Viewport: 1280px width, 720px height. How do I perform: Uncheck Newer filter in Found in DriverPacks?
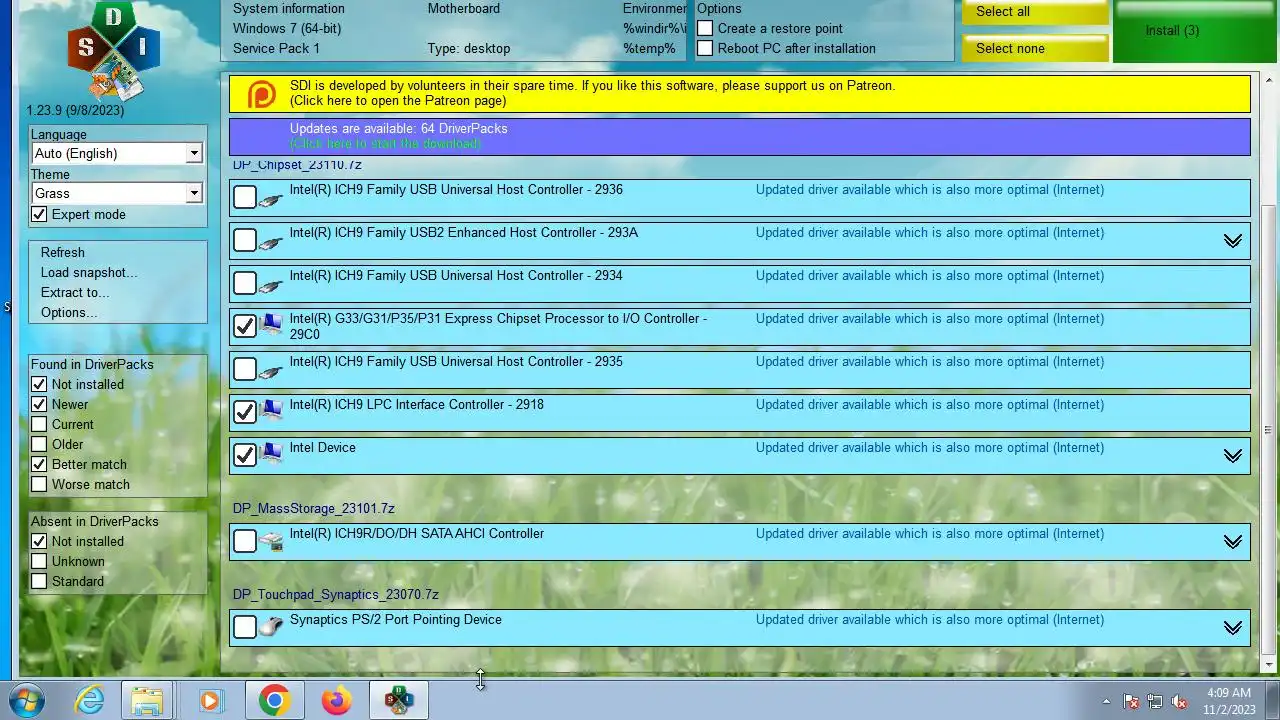[39, 404]
